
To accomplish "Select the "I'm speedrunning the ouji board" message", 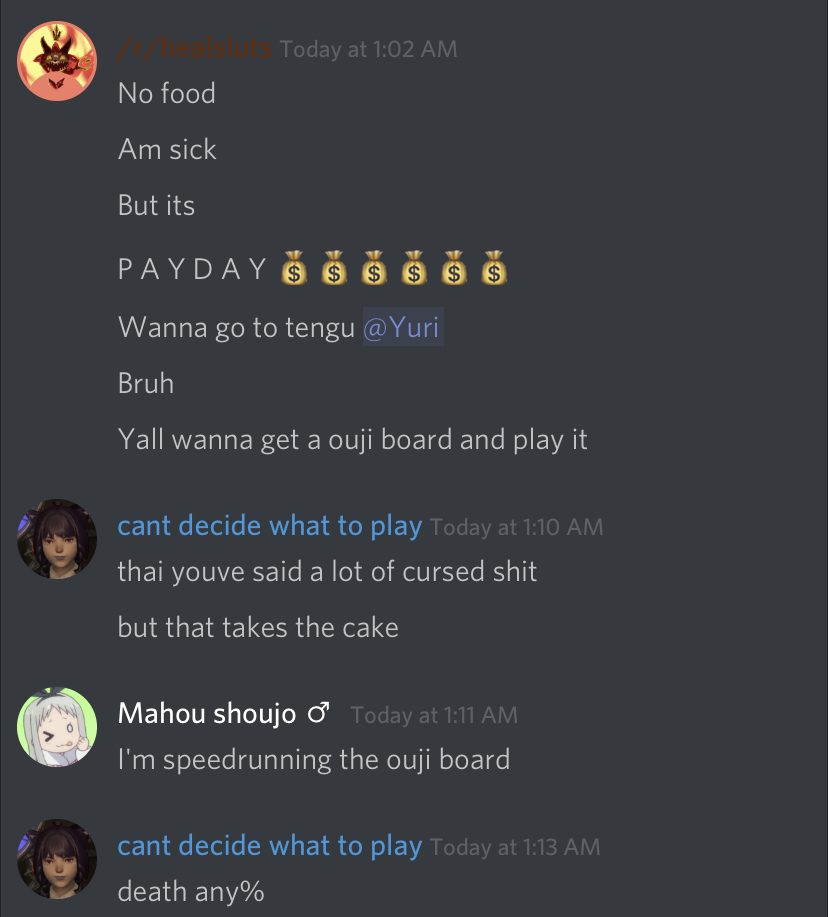I will [314, 760].
